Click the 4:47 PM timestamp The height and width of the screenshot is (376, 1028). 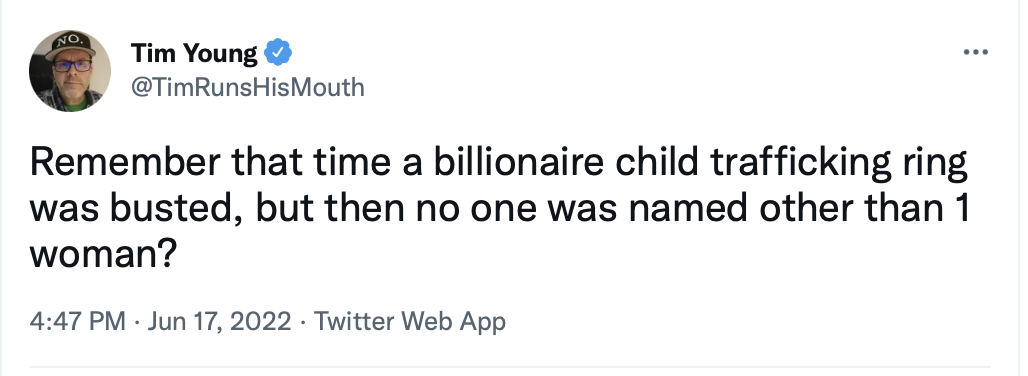click(x=77, y=322)
